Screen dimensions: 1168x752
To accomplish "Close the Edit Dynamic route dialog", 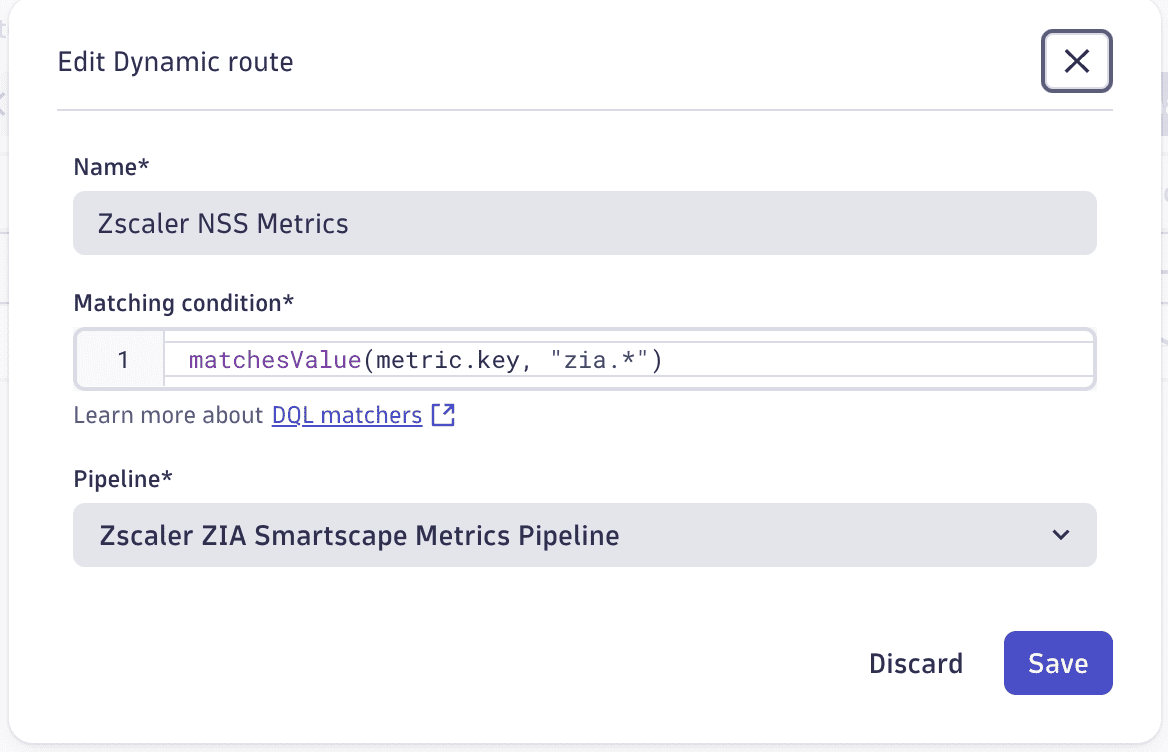I will pos(1076,61).
